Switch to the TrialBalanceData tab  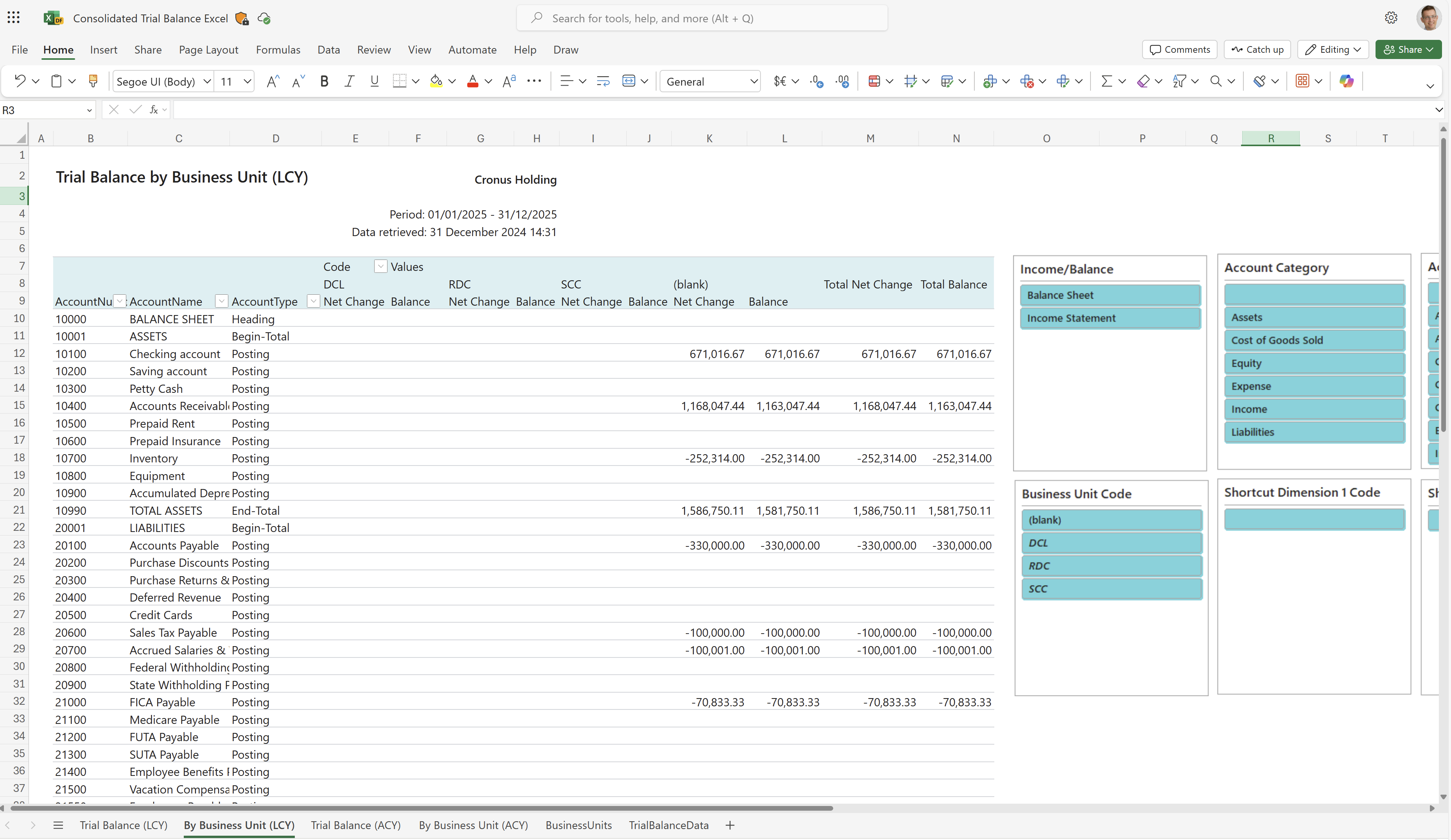(x=668, y=825)
